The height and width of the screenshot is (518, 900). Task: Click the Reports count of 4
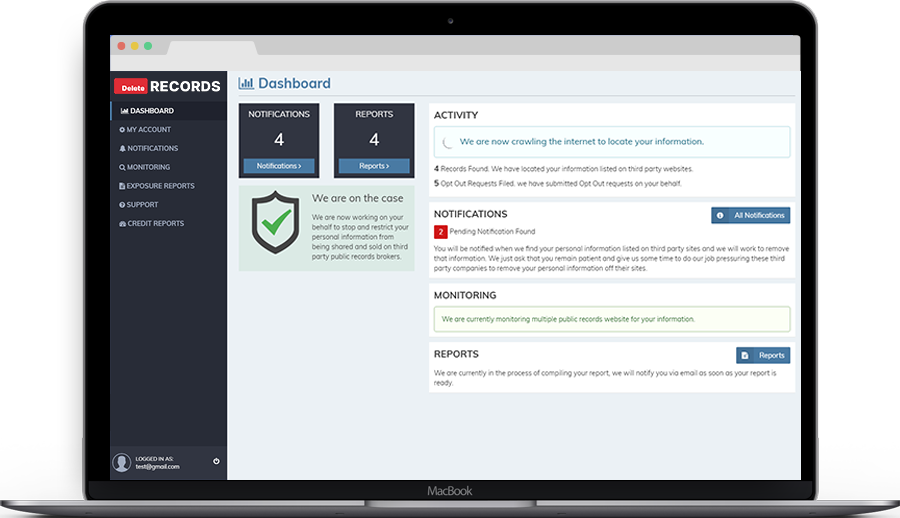tap(374, 140)
